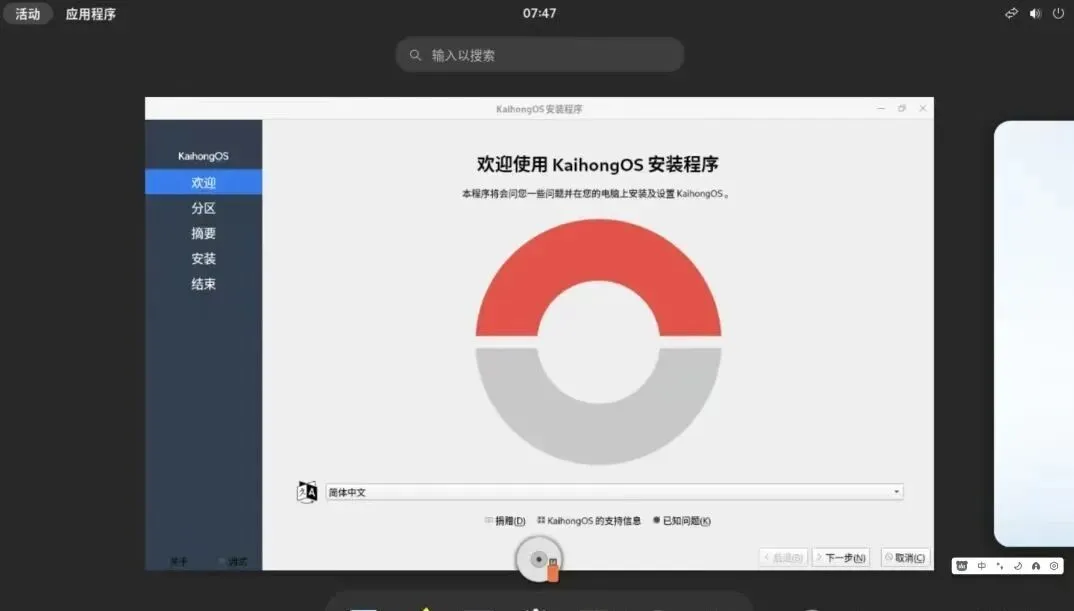Image resolution: width=1074 pixels, height=611 pixels.
Task: Select the 结束 step in installer sidebar
Action: click(x=203, y=284)
